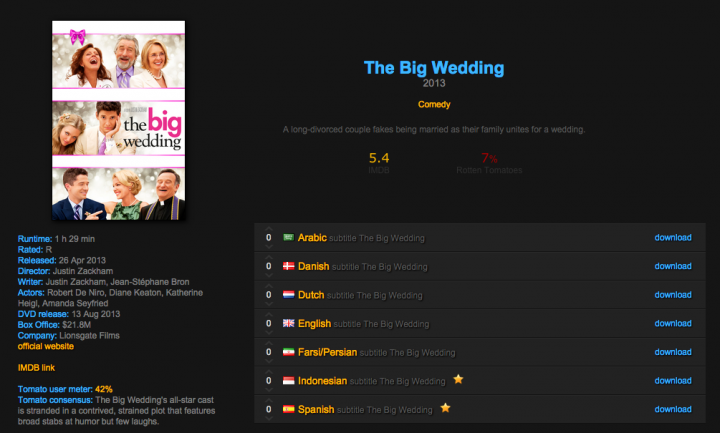Viewport: 720px width, 433px height.
Task: Click the Arabic flag icon
Action: point(288,237)
